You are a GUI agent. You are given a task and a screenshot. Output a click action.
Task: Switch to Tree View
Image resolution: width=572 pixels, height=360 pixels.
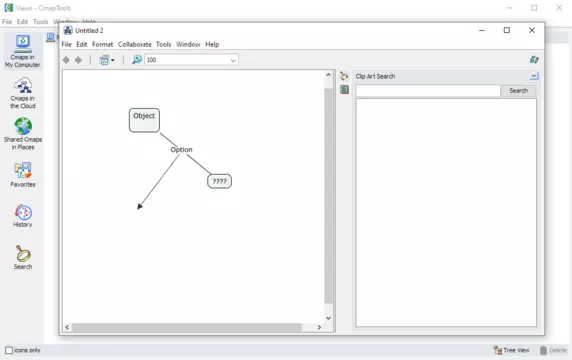click(511, 350)
